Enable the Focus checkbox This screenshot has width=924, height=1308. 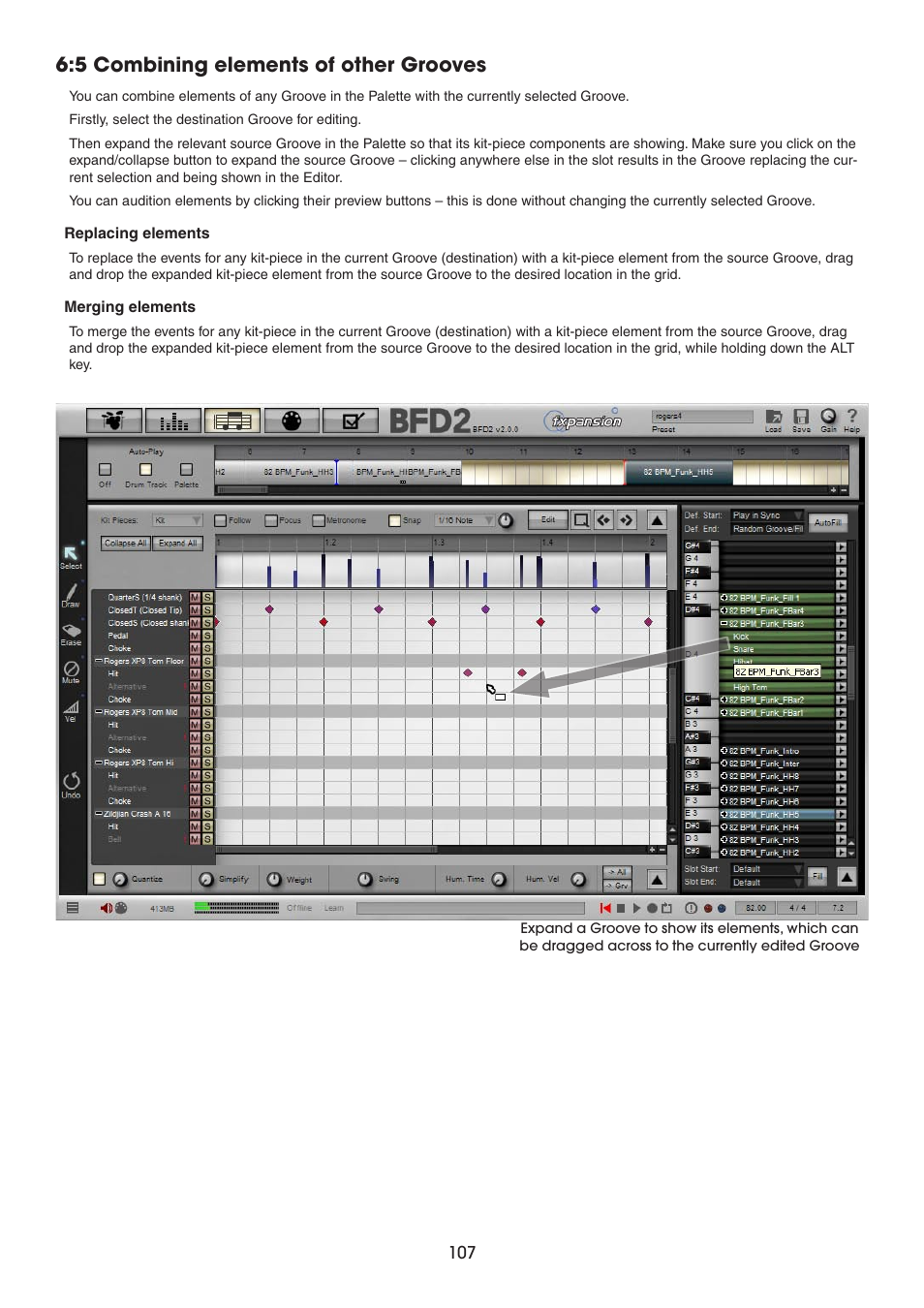coord(271,520)
